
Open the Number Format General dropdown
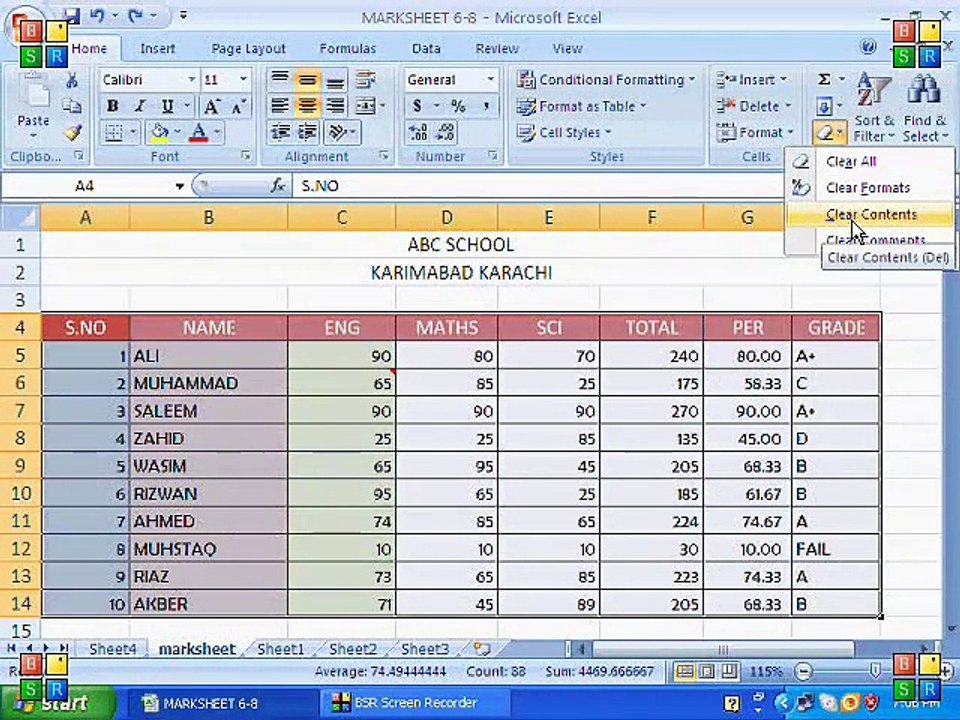490,80
